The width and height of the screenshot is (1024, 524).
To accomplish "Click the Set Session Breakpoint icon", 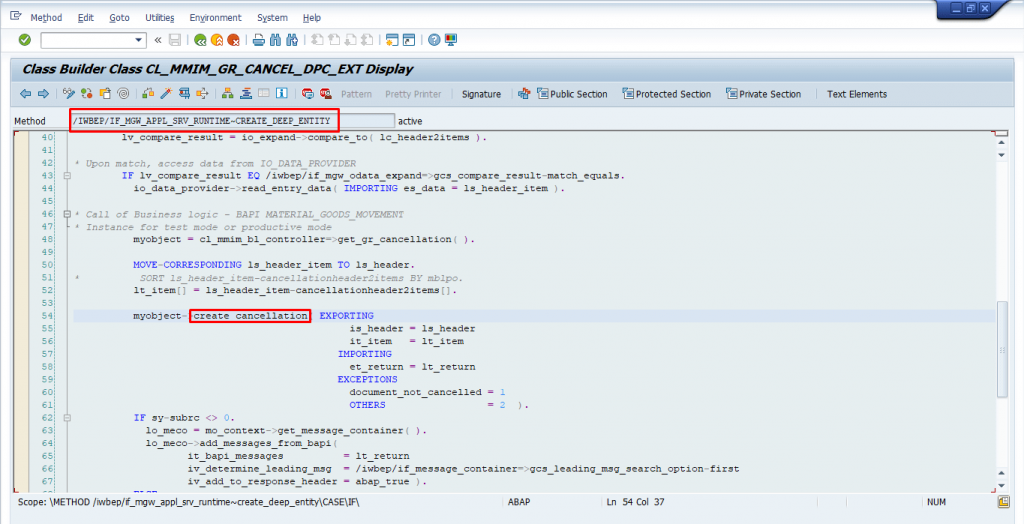I will (x=308, y=94).
